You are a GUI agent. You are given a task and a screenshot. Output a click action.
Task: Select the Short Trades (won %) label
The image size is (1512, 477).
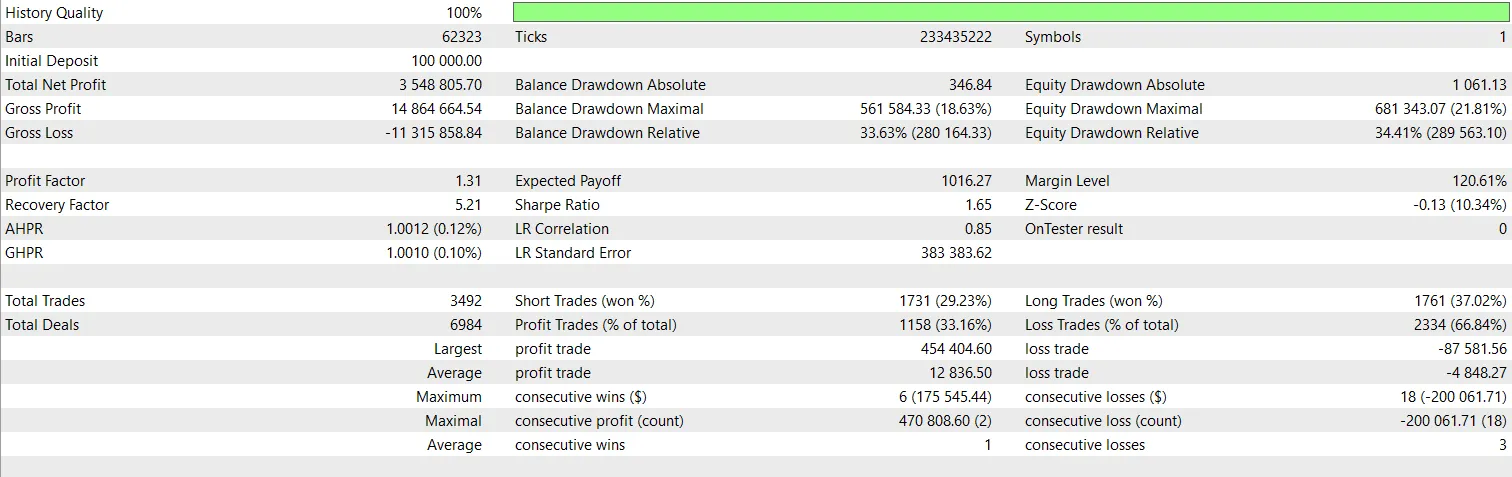tap(584, 301)
